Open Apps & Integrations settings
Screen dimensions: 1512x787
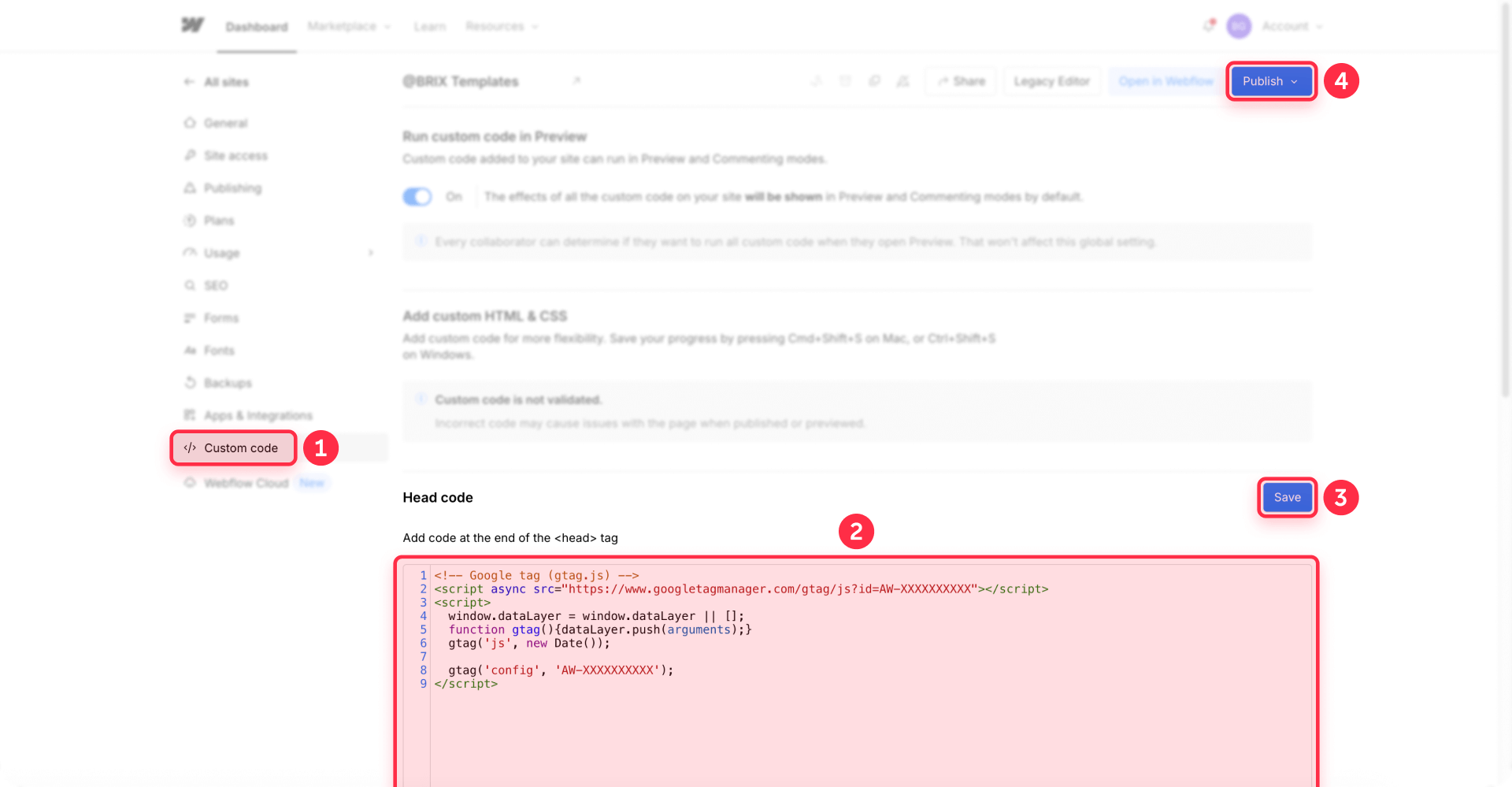[x=258, y=415]
